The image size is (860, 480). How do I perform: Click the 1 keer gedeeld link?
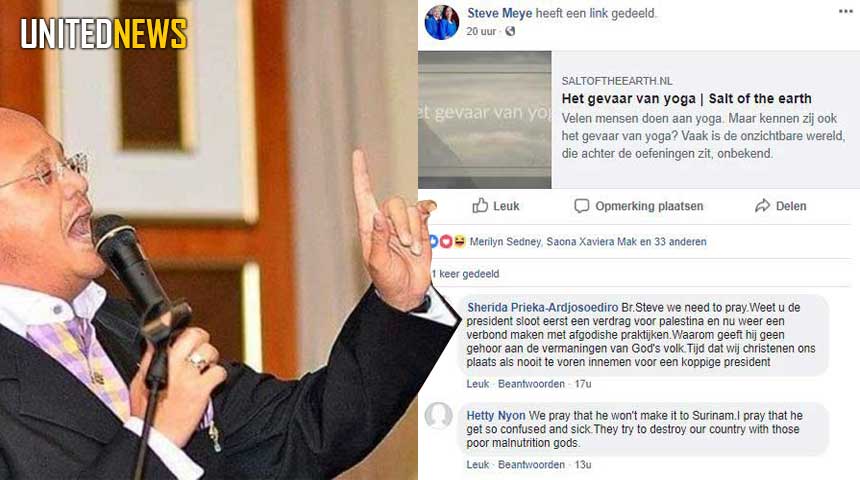pyautogui.click(x=465, y=274)
